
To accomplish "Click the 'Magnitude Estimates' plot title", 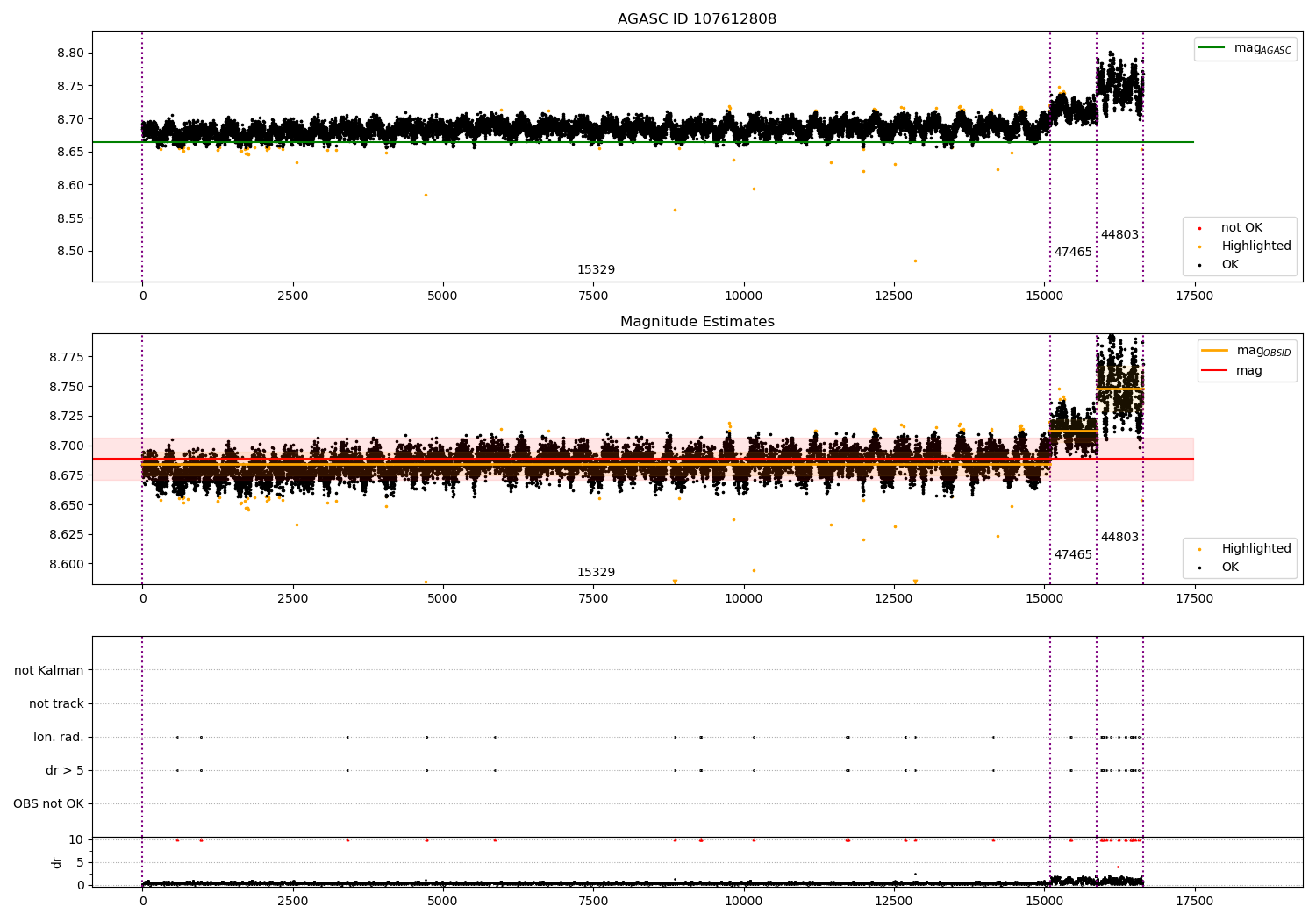I will point(697,322).
